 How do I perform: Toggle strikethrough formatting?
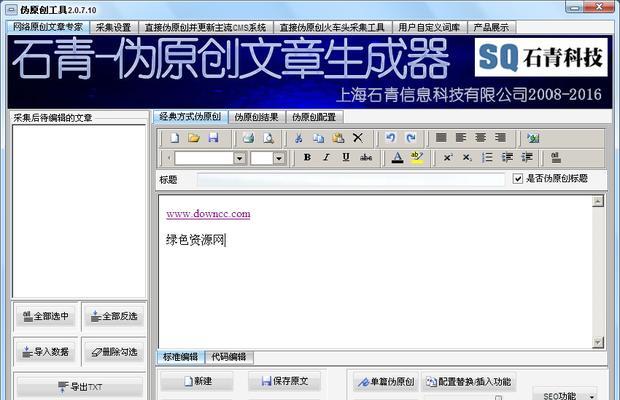tap(366, 157)
